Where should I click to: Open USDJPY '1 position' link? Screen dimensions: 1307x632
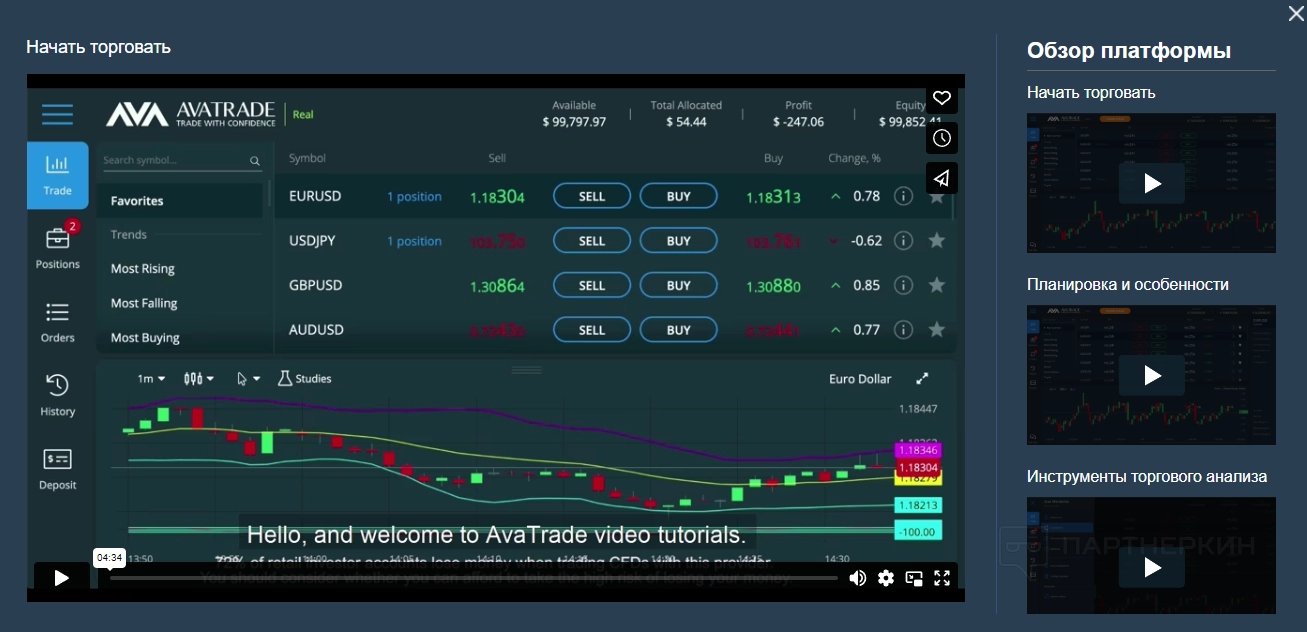point(414,241)
